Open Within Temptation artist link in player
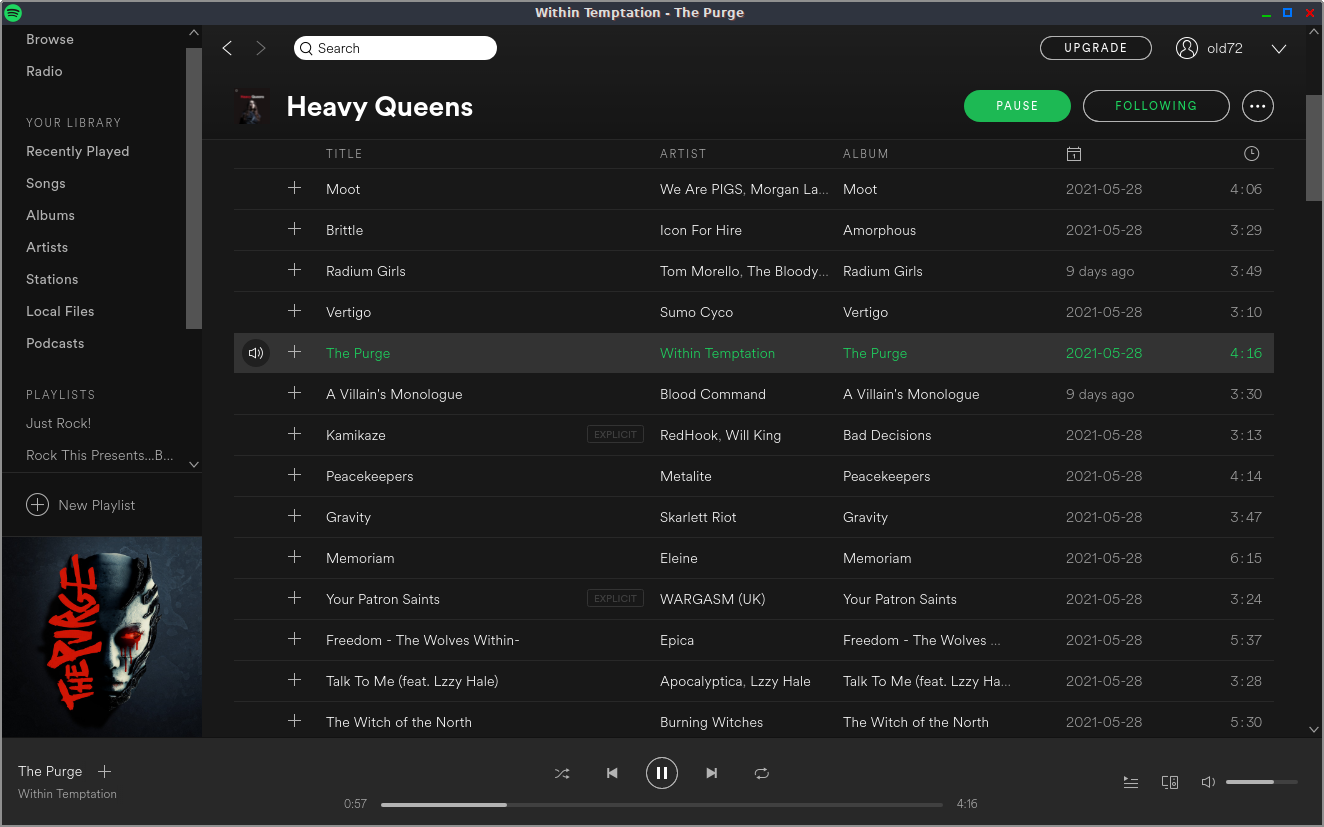The image size is (1324, 827). click(x=67, y=794)
